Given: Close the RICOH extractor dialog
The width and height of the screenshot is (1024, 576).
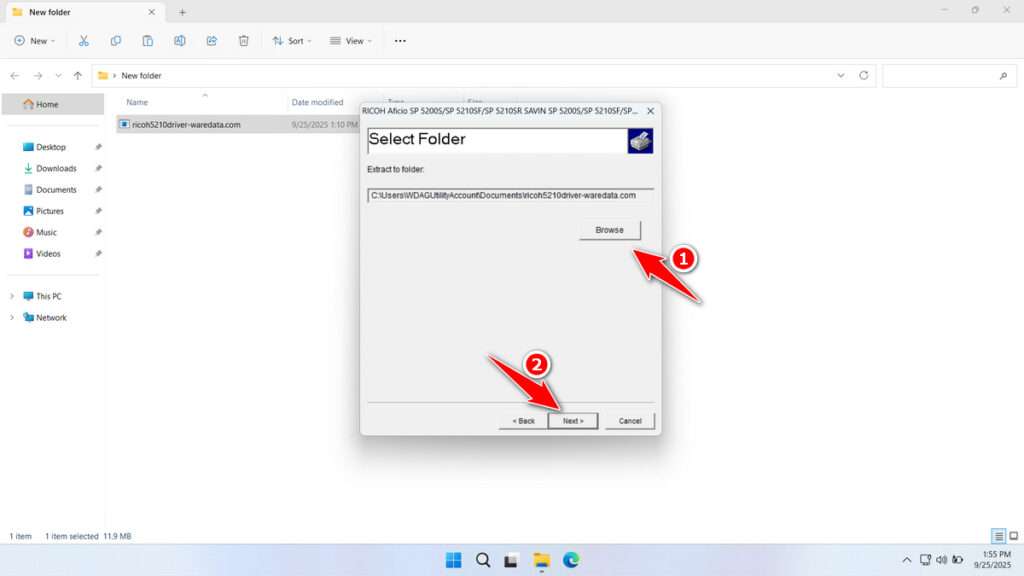Looking at the screenshot, I should (650, 111).
